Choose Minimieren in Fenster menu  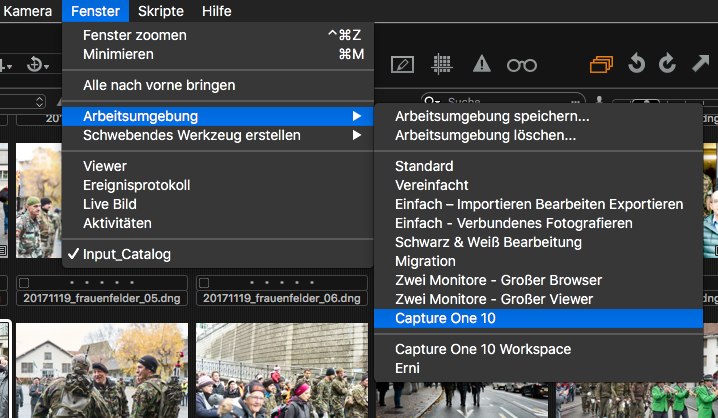[x=218, y=54]
